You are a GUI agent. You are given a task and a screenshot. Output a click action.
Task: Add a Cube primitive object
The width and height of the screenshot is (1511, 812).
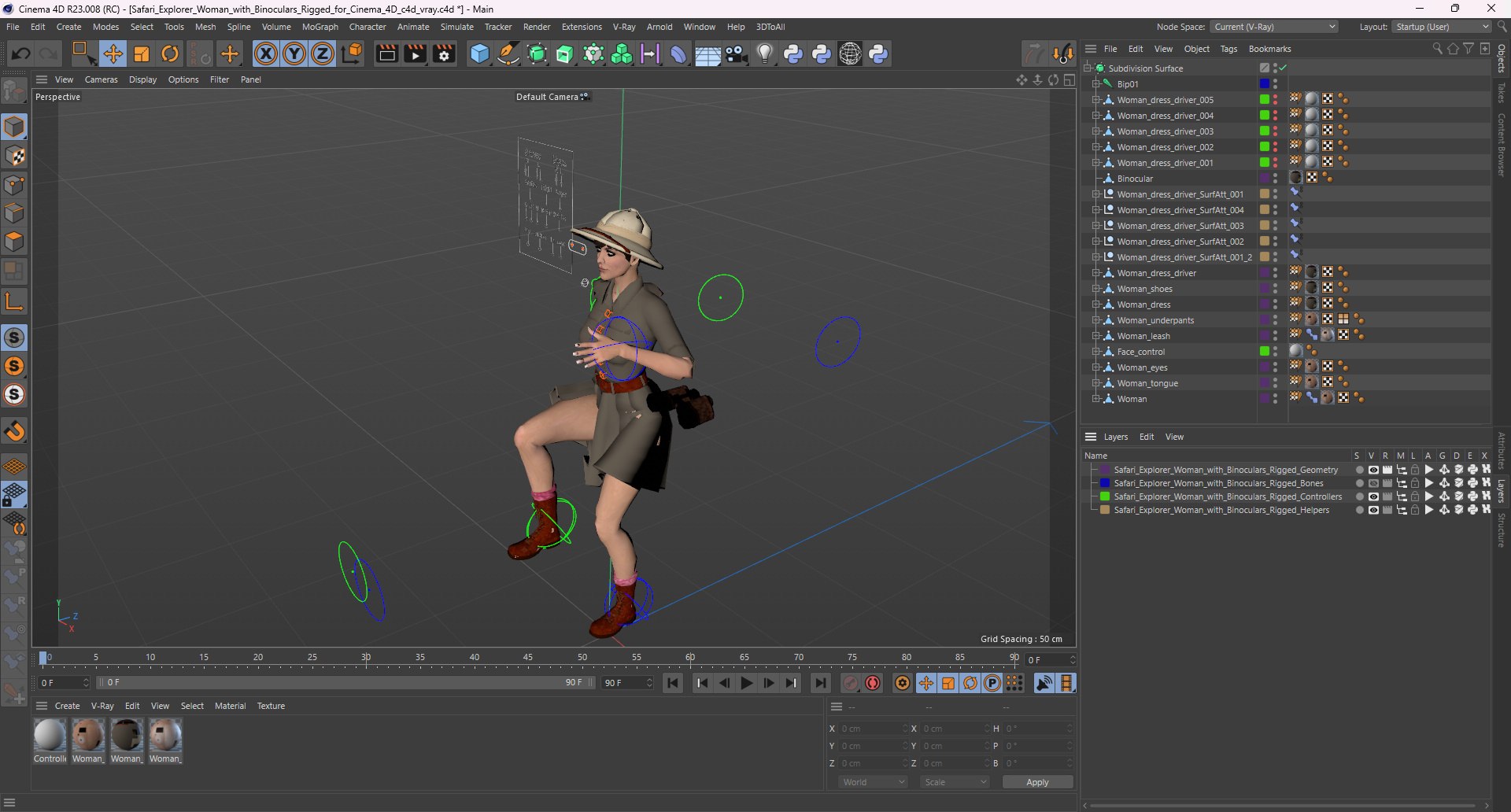tap(479, 54)
